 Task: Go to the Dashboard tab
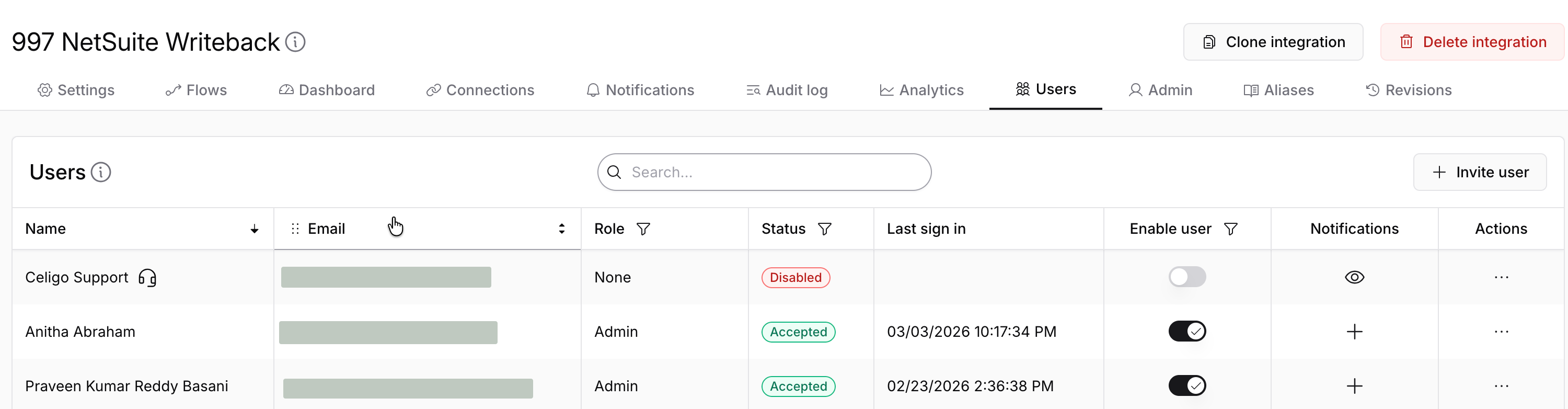tap(327, 90)
